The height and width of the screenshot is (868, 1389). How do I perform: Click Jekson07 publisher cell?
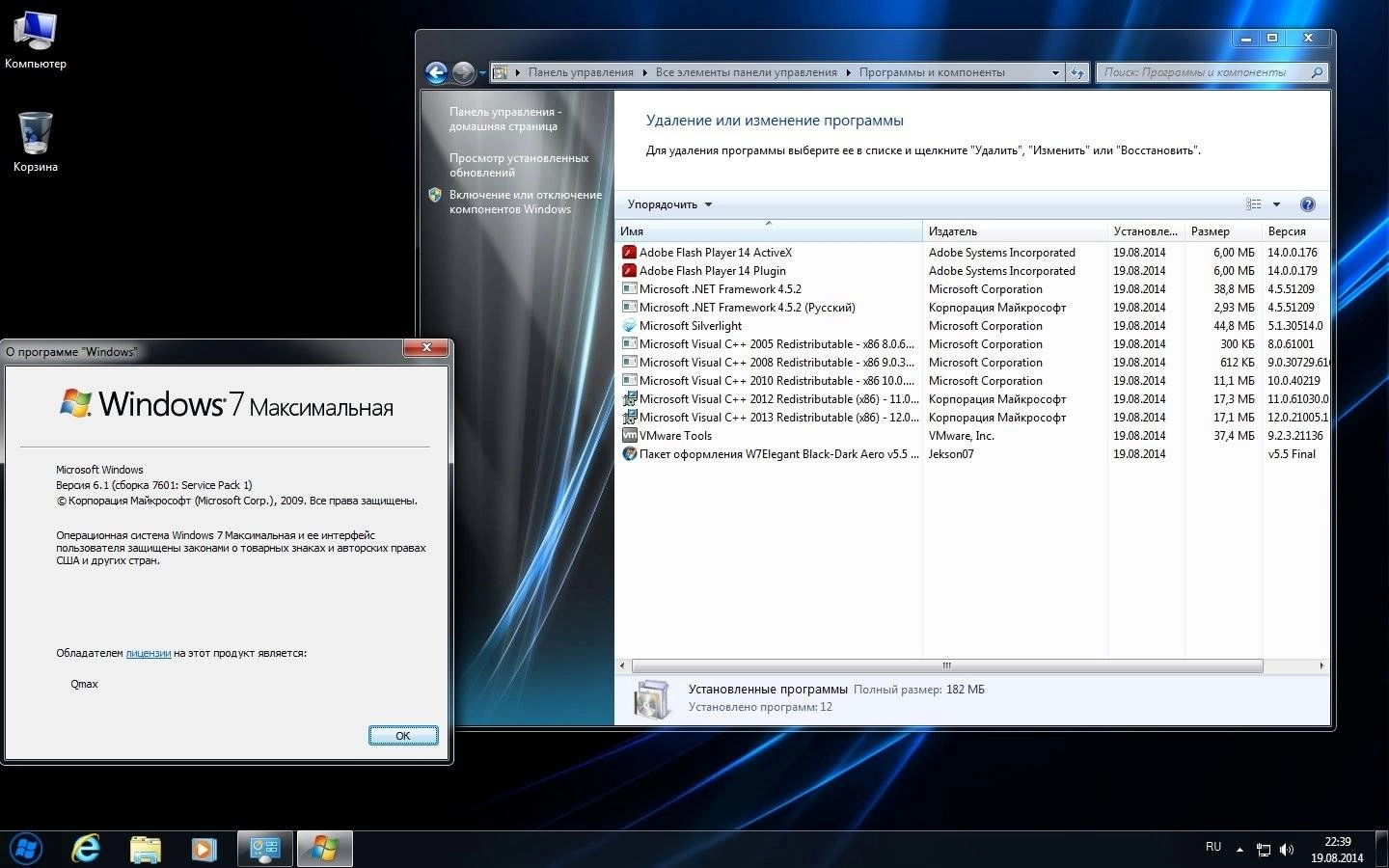pyautogui.click(x=951, y=454)
